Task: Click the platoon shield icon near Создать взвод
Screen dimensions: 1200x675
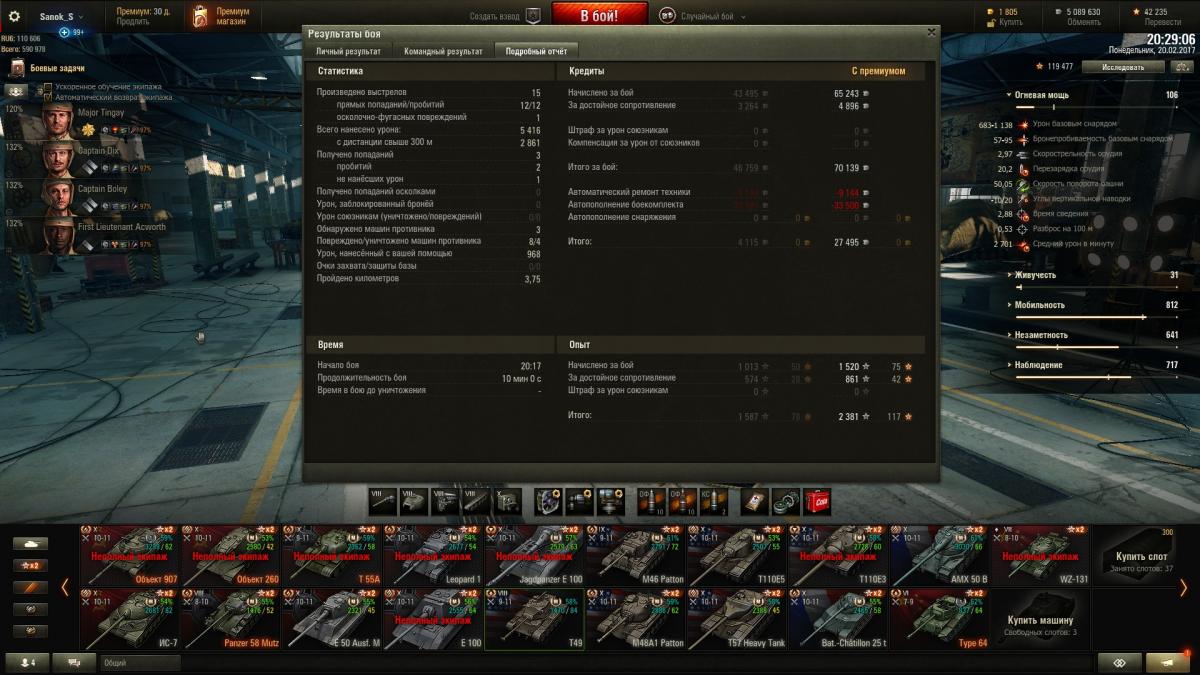Action: (533, 16)
